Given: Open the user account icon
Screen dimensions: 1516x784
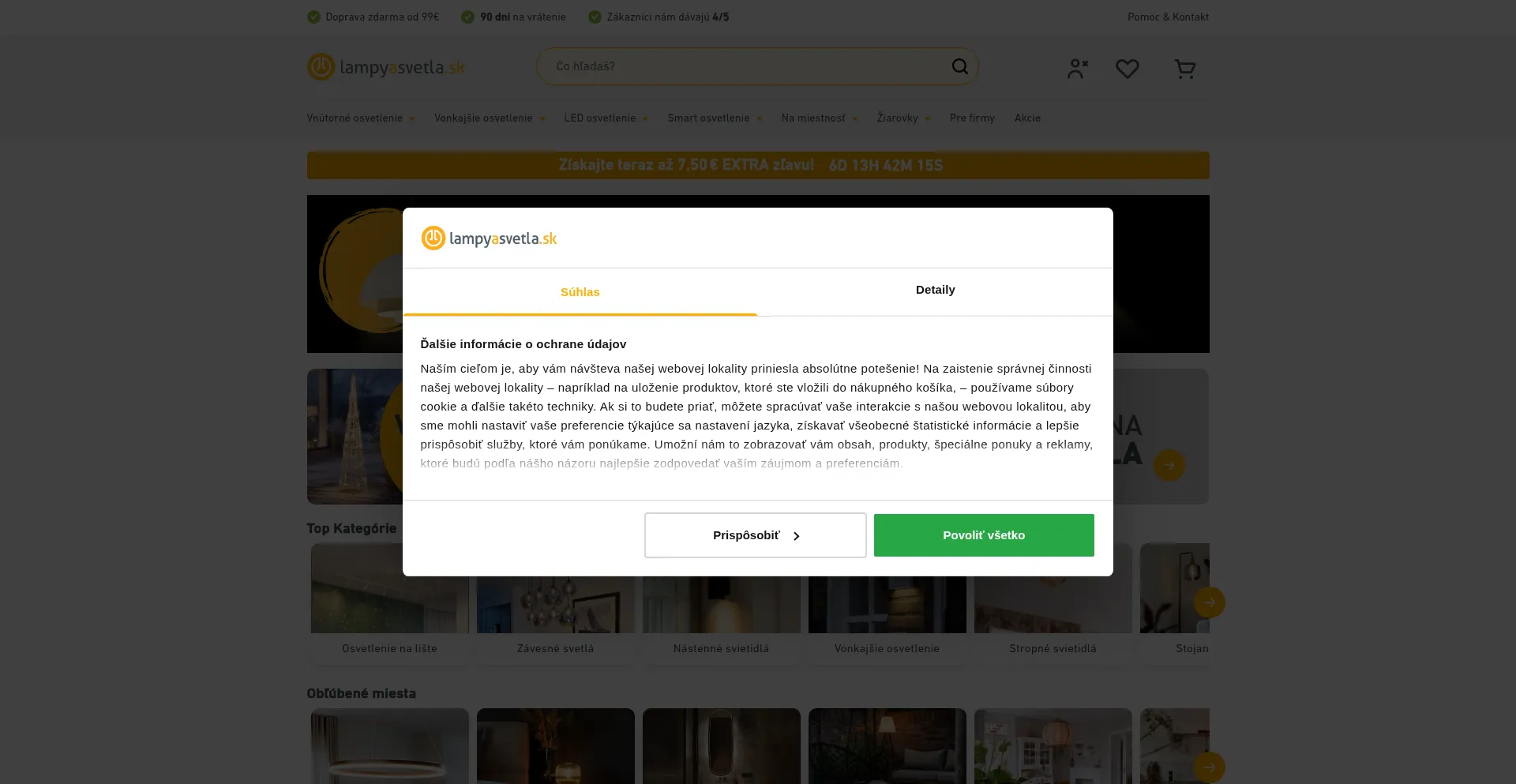Looking at the screenshot, I should coord(1077,69).
